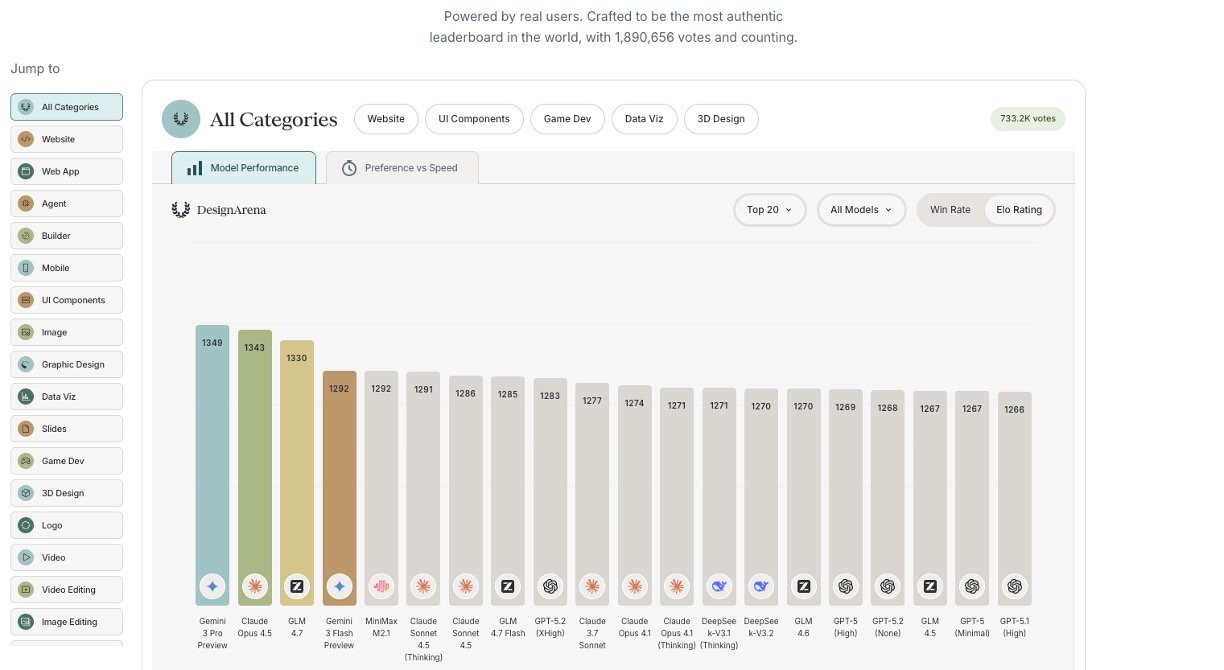The height and width of the screenshot is (670, 1224).
Task: Switch chart to Win Rate
Action: click(950, 210)
